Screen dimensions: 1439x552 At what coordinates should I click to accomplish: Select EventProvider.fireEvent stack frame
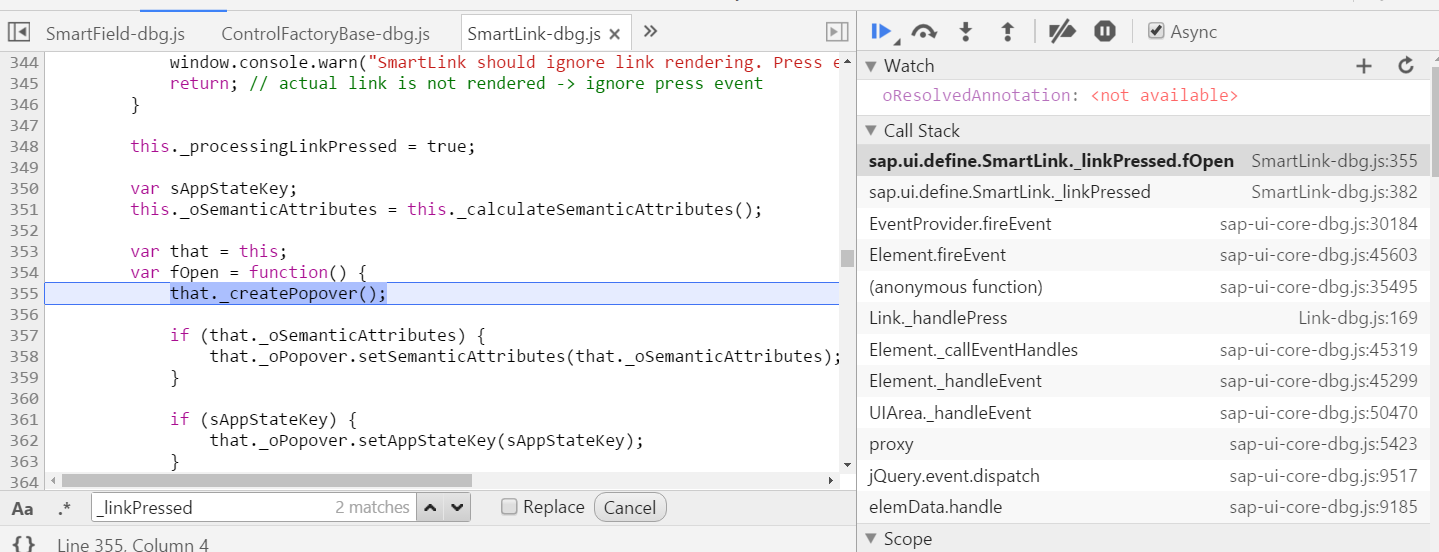[x=1143, y=224]
